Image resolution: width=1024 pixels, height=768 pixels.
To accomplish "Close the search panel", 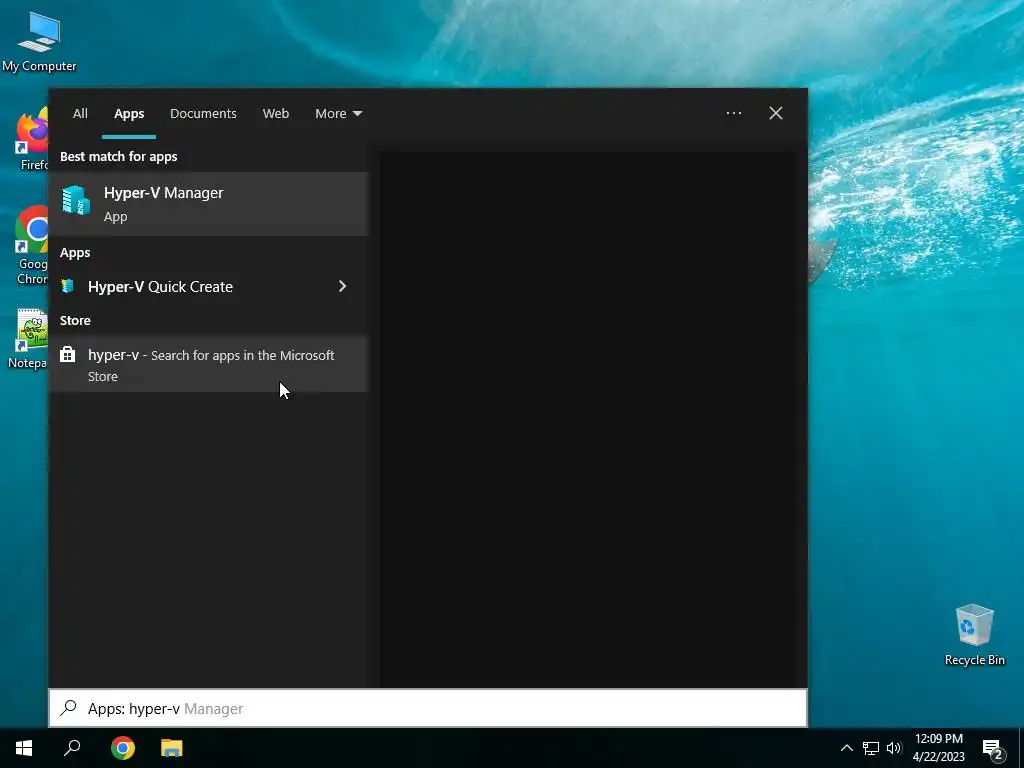I will tap(776, 113).
